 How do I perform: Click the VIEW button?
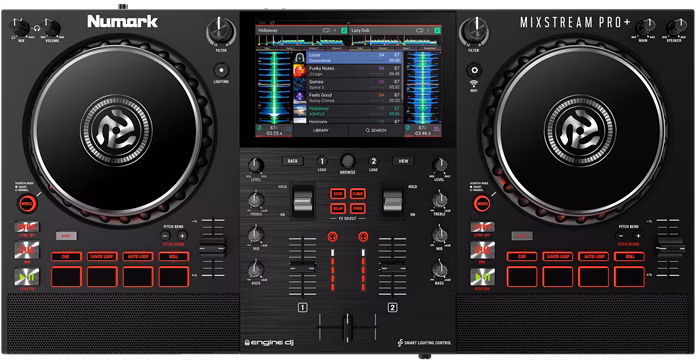tap(403, 161)
